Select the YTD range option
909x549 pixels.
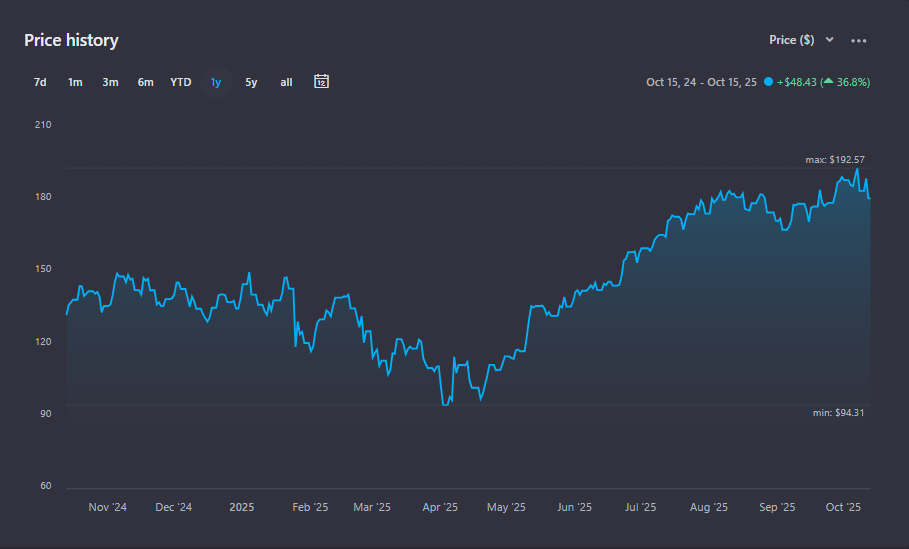[x=181, y=82]
